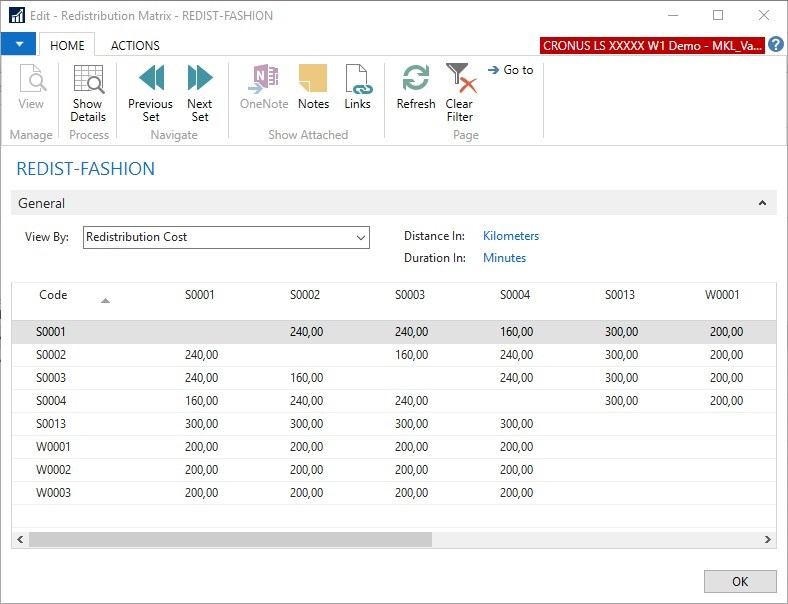788x604 pixels.
Task: Open the blue application menu dropdown
Action: pyautogui.click(x=19, y=44)
